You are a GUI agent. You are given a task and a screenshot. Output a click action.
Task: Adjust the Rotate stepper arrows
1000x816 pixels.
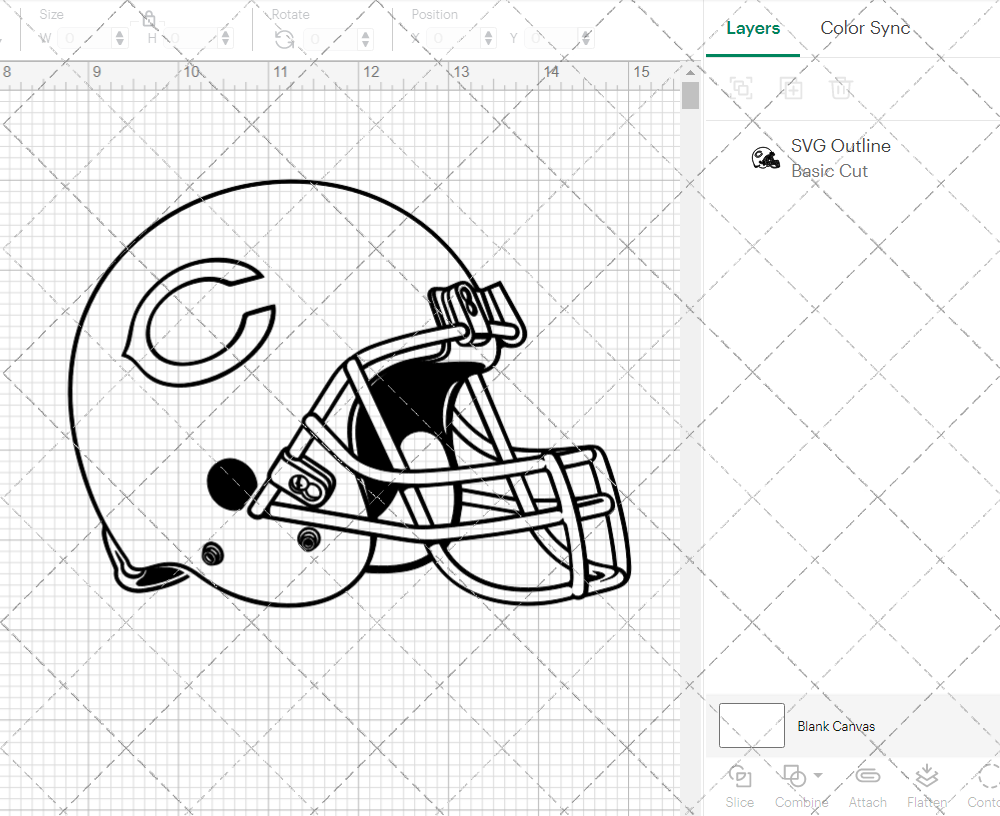[365, 38]
